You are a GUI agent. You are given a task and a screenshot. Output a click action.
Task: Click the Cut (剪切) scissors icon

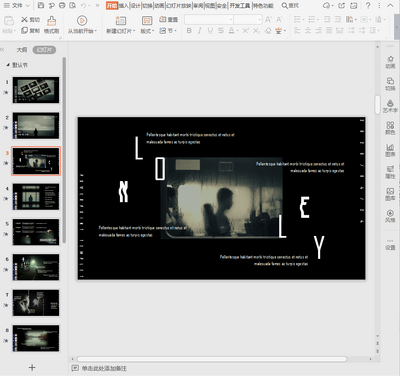(x=24, y=20)
